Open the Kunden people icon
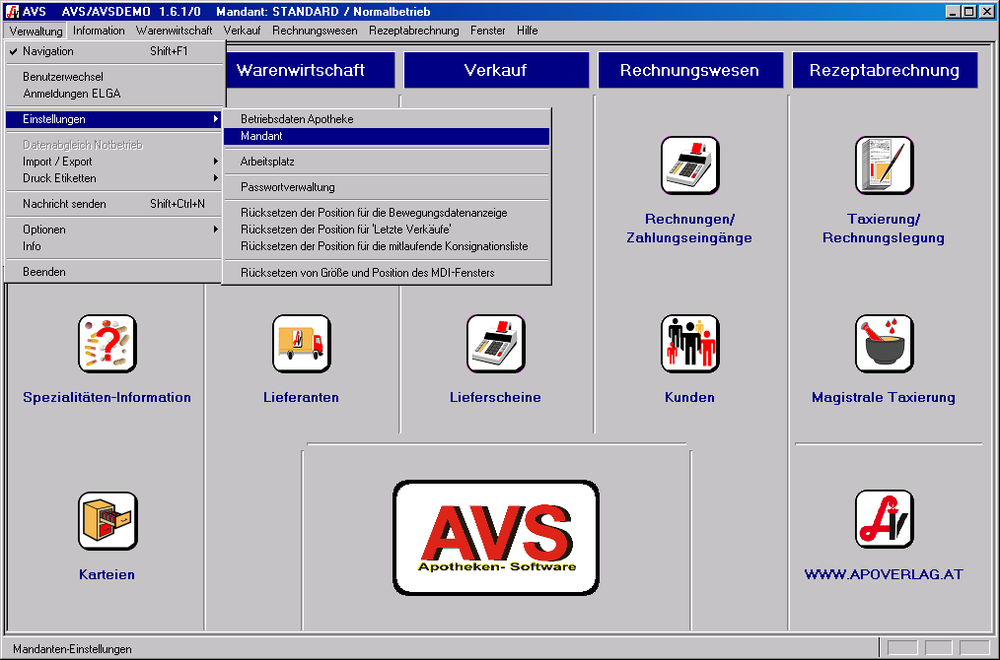1000x660 pixels. [x=689, y=344]
